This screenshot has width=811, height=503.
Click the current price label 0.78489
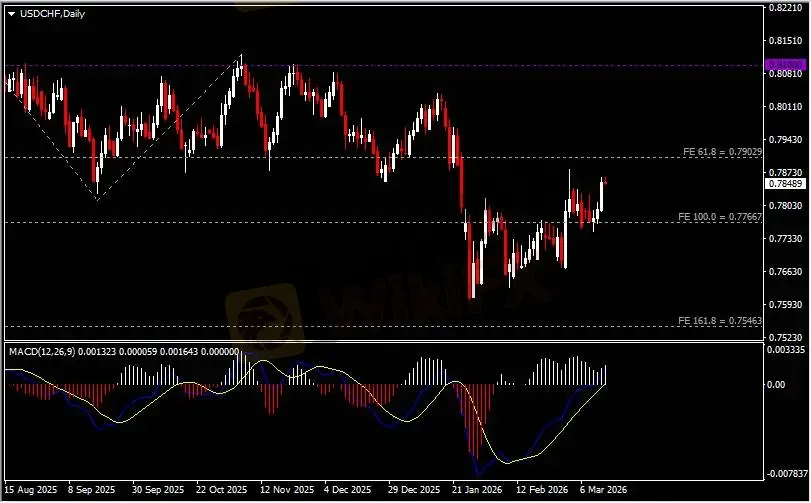[785, 184]
